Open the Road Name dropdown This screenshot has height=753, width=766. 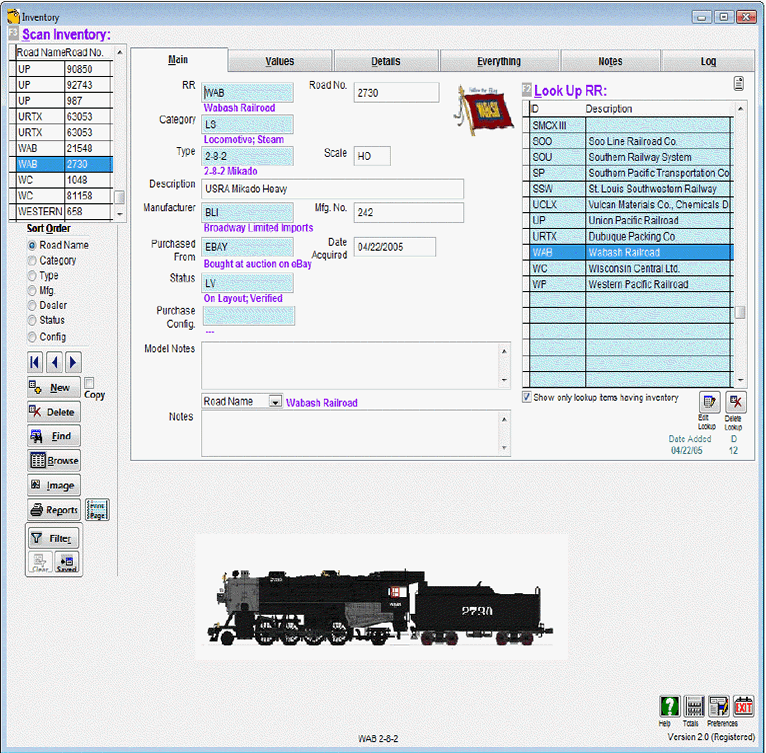(276, 402)
